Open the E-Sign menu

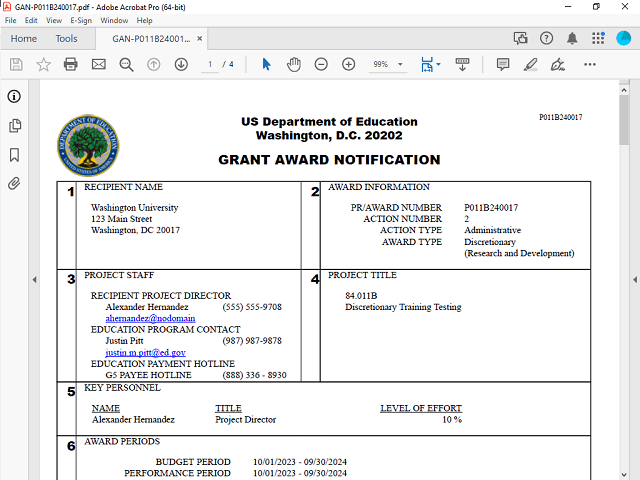81,20
